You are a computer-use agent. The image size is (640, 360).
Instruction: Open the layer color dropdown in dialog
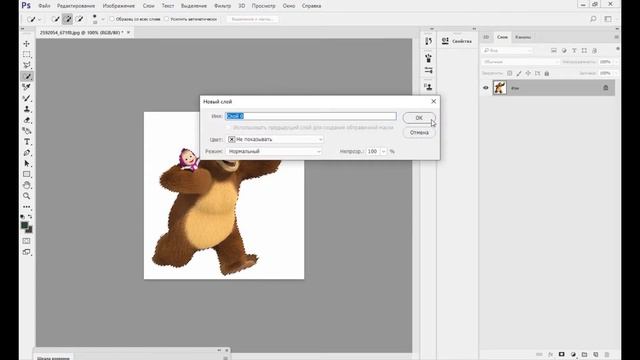pyautogui.click(x=275, y=139)
